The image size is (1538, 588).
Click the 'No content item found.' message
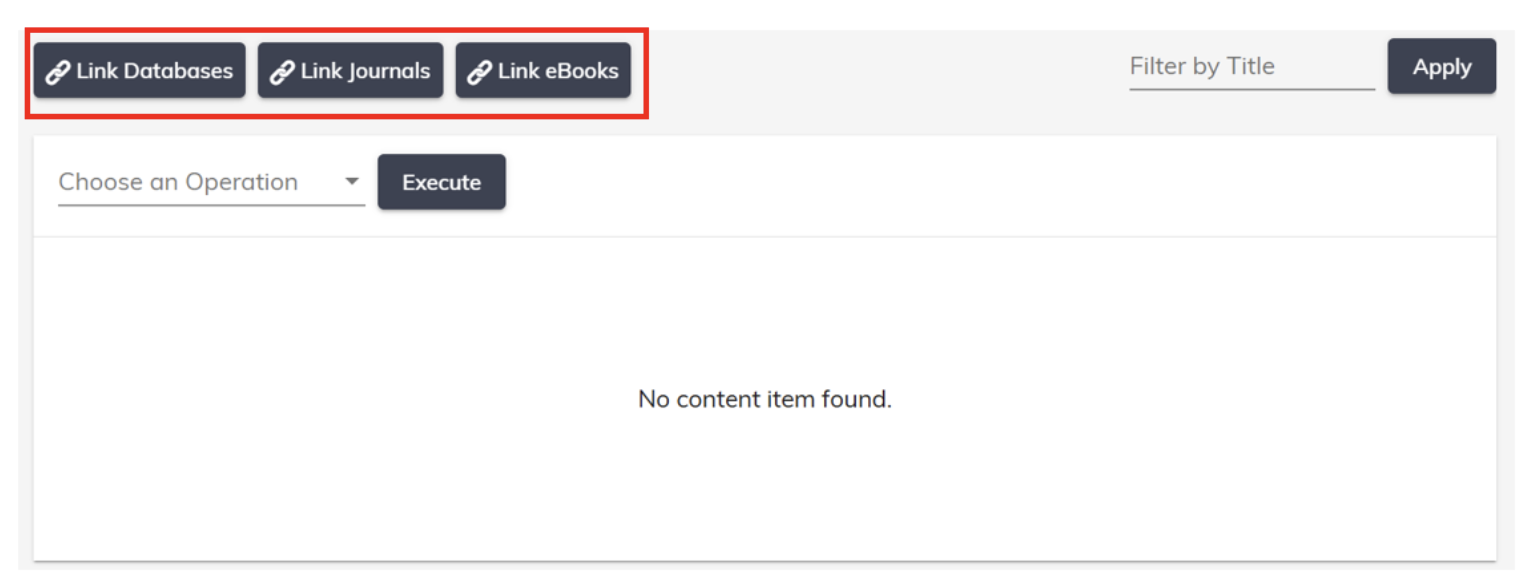pos(765,399)
